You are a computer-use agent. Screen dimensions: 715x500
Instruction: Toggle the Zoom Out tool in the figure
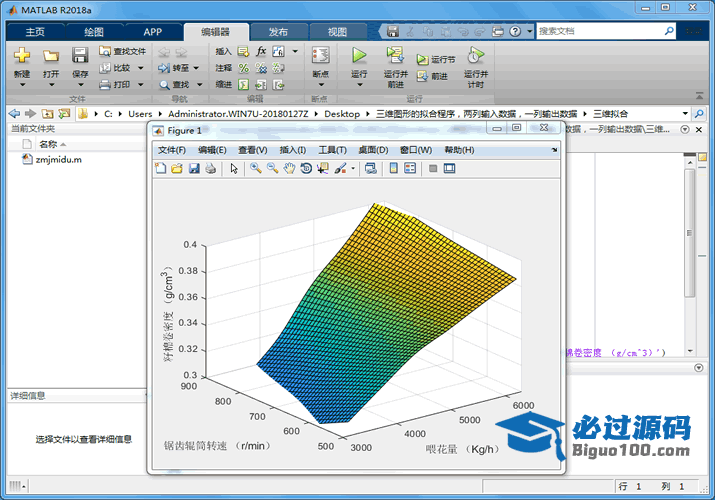(272, 168)
